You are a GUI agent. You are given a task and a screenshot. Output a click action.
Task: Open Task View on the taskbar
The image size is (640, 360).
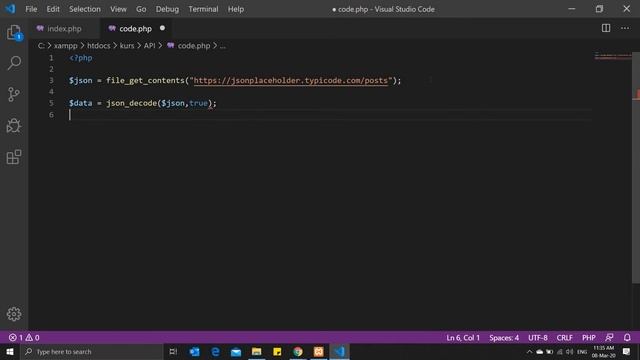pos(173,351)
